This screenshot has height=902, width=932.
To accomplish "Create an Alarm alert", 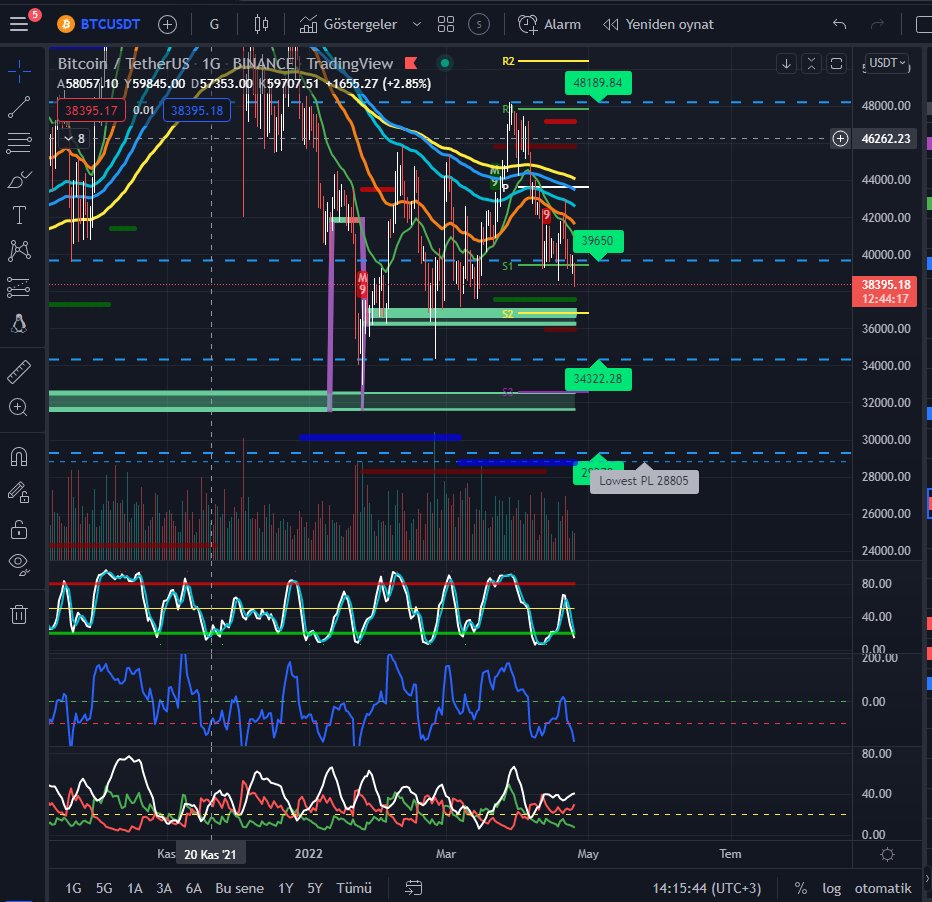I will tap(549, 24).
